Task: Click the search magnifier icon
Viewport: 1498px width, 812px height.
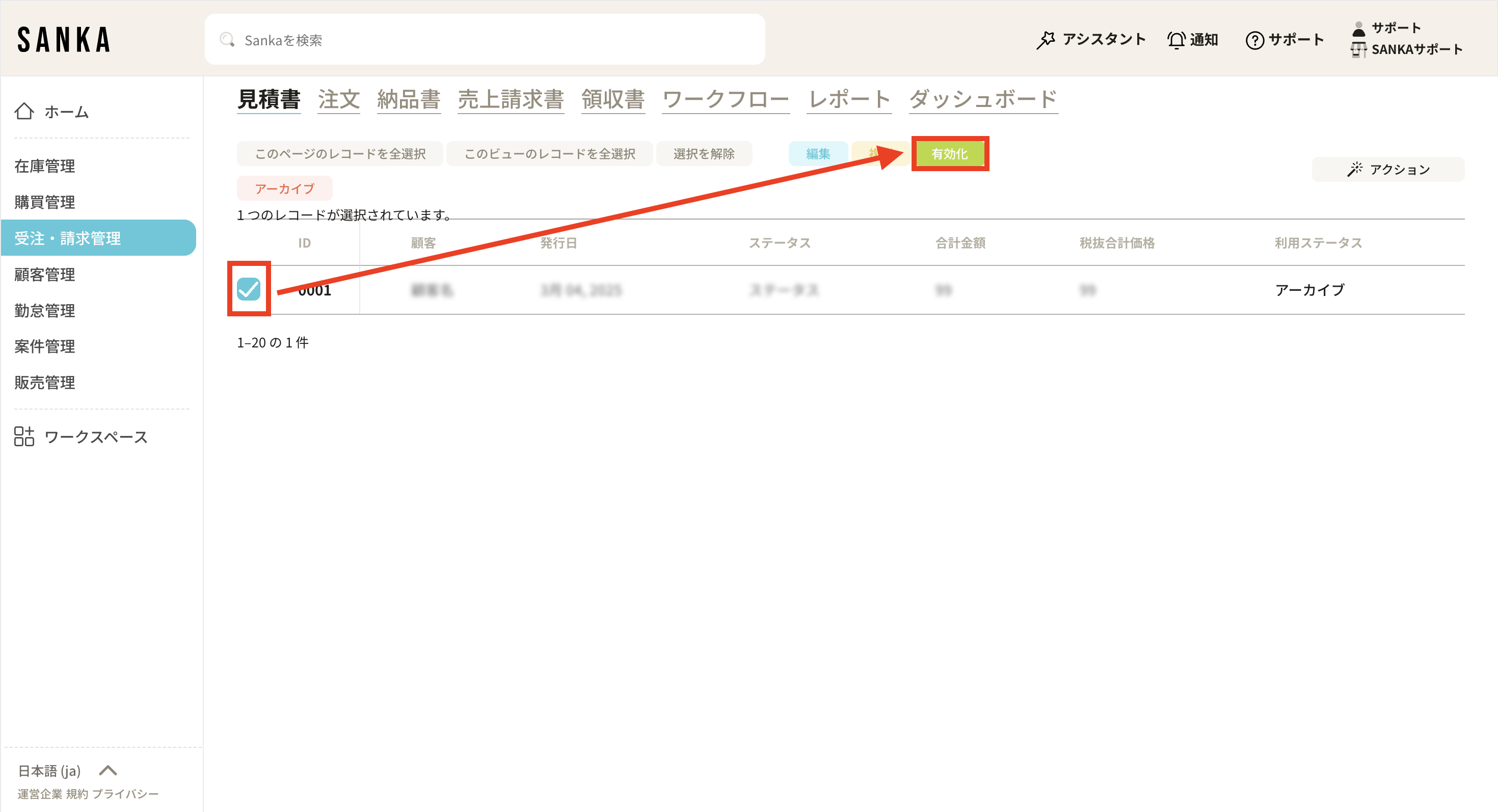Action: (x=227, y=40)
